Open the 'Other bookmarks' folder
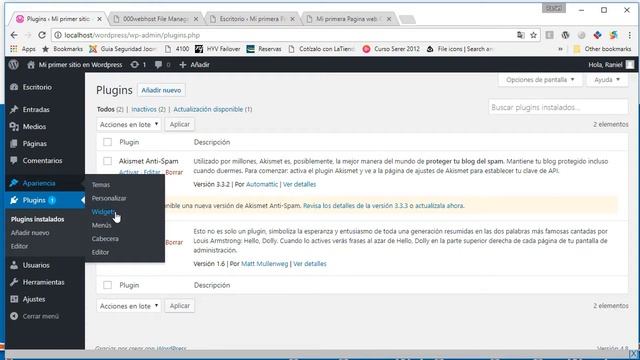Image resolution: width=640 pixels, height=360 pixels. pos(602,49)
